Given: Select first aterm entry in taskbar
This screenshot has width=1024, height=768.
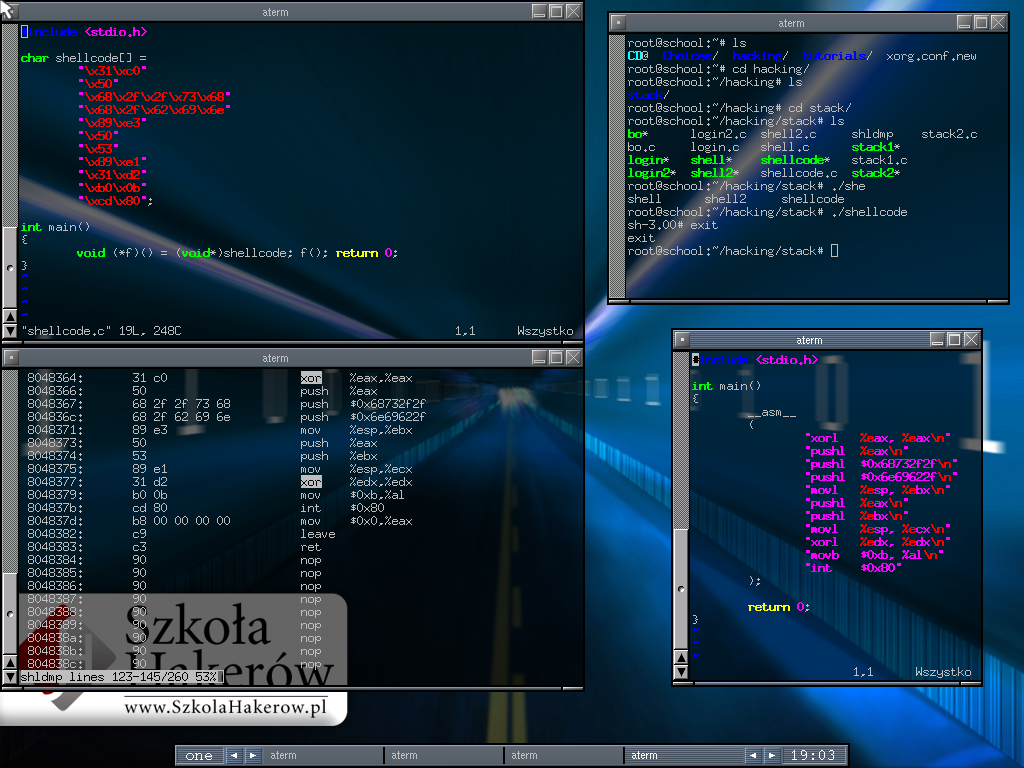Looking at the screenshot, I should [323, 755].
